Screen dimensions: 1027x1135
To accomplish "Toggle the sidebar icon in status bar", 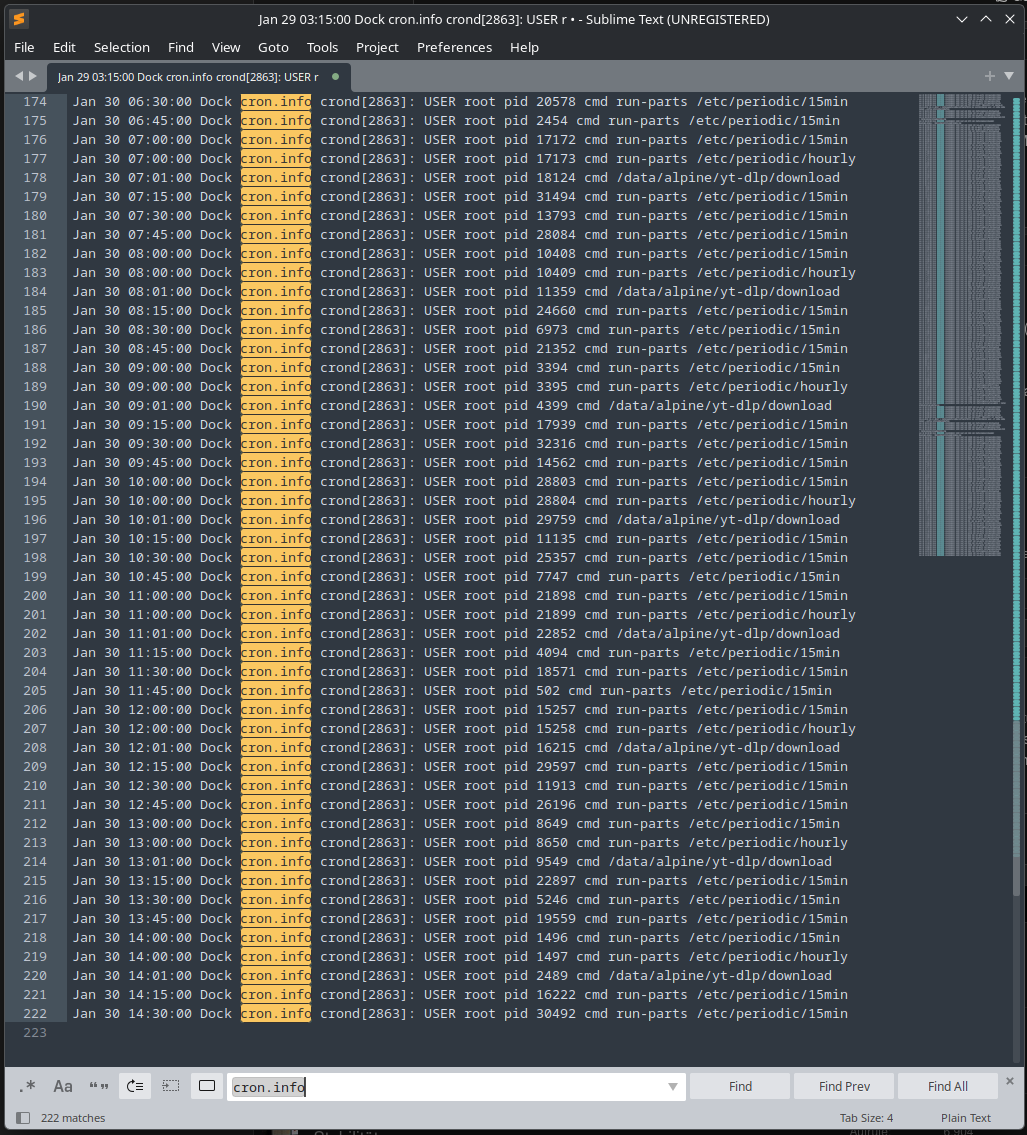I will tap(23, 1118).
